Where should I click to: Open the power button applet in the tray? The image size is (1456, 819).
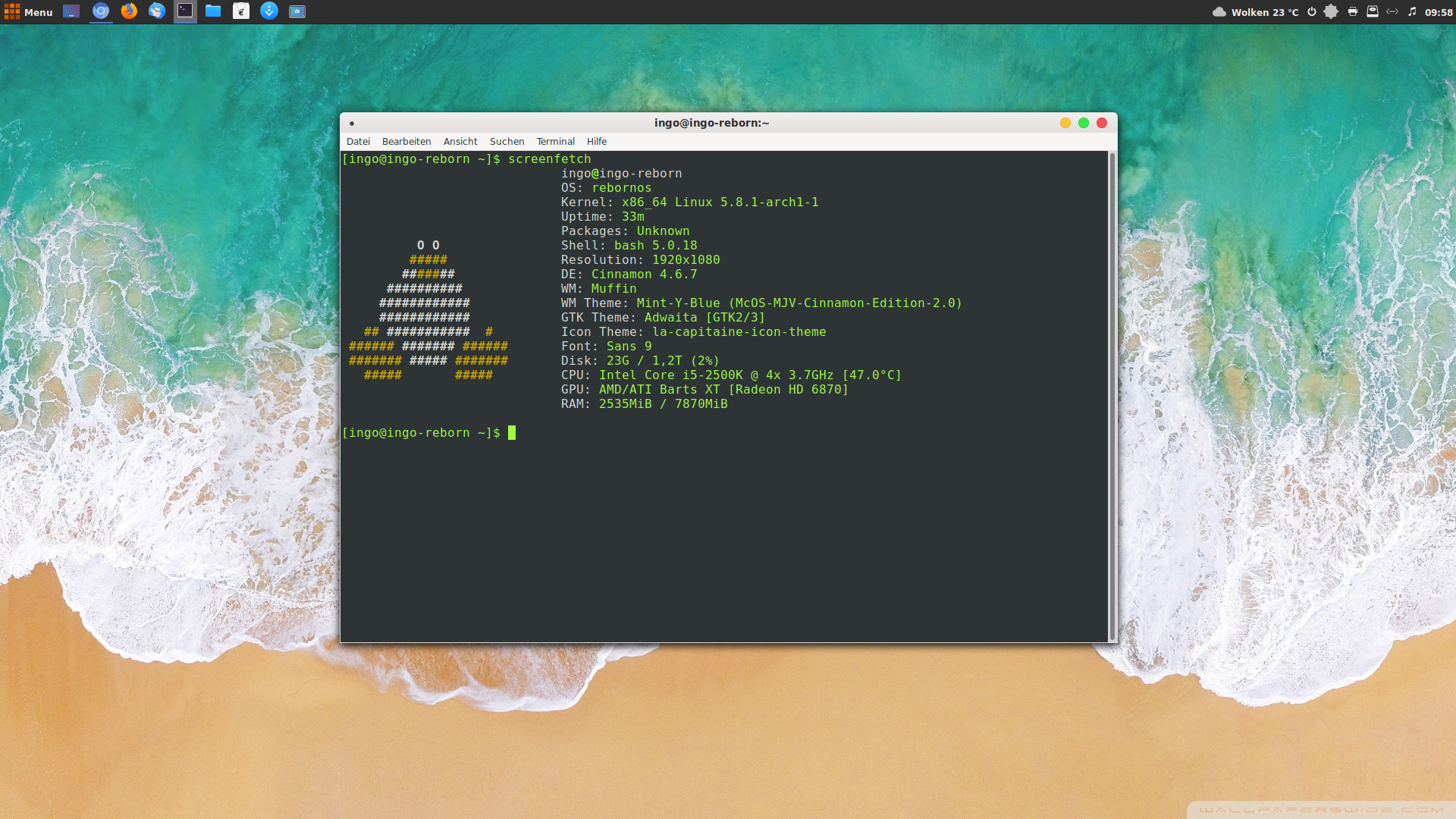pyautogui.click(x=1312, y=12)
